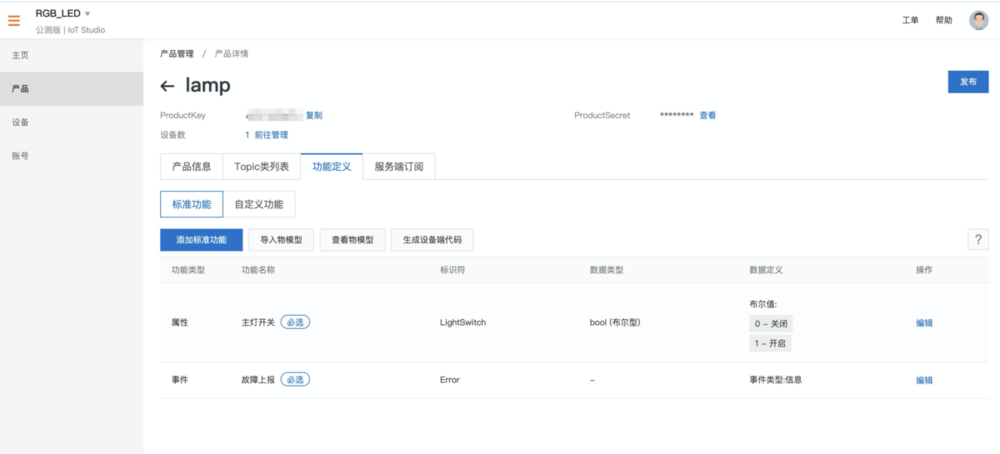The height and width of the screenshot is (454, 1000).
Task: Go to device management via 前往管理
Action: (271, 135)
